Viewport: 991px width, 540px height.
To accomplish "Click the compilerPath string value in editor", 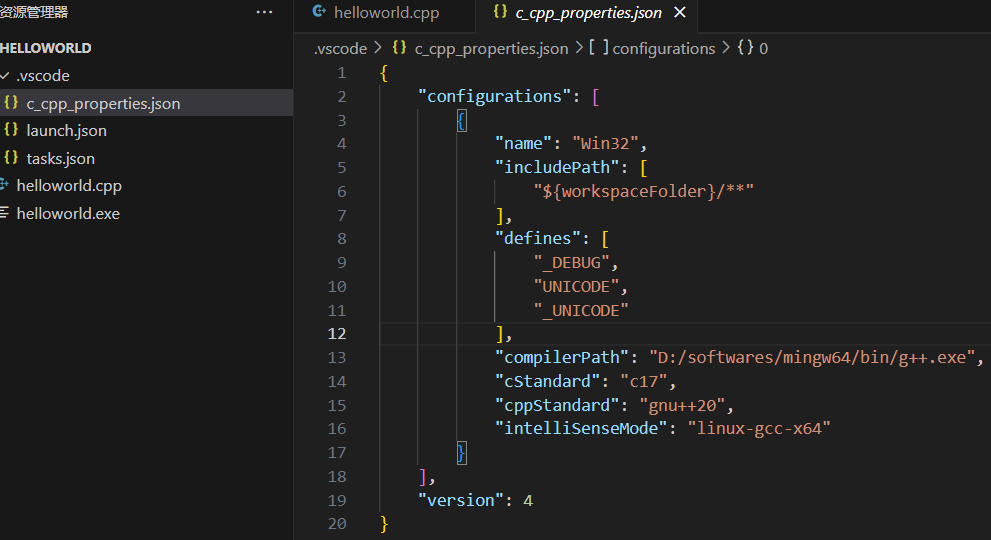I will [x=811, y=357].
